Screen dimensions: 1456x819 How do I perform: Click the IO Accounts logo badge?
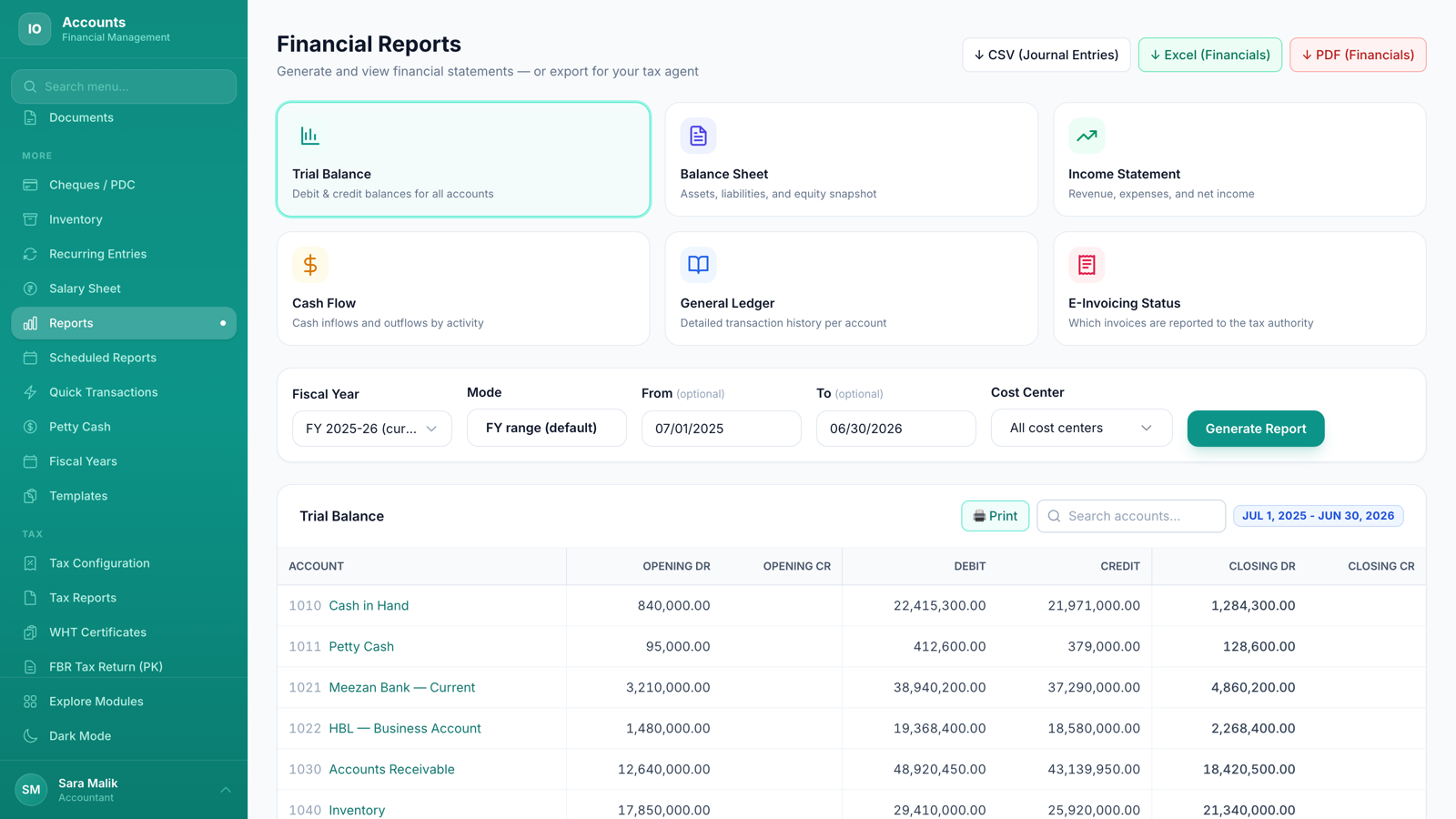point(35,29)
